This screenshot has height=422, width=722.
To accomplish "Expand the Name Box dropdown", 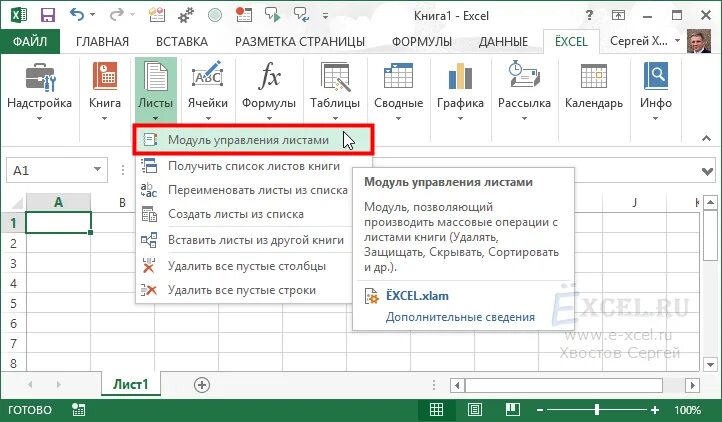I will [x=97, y=169].
